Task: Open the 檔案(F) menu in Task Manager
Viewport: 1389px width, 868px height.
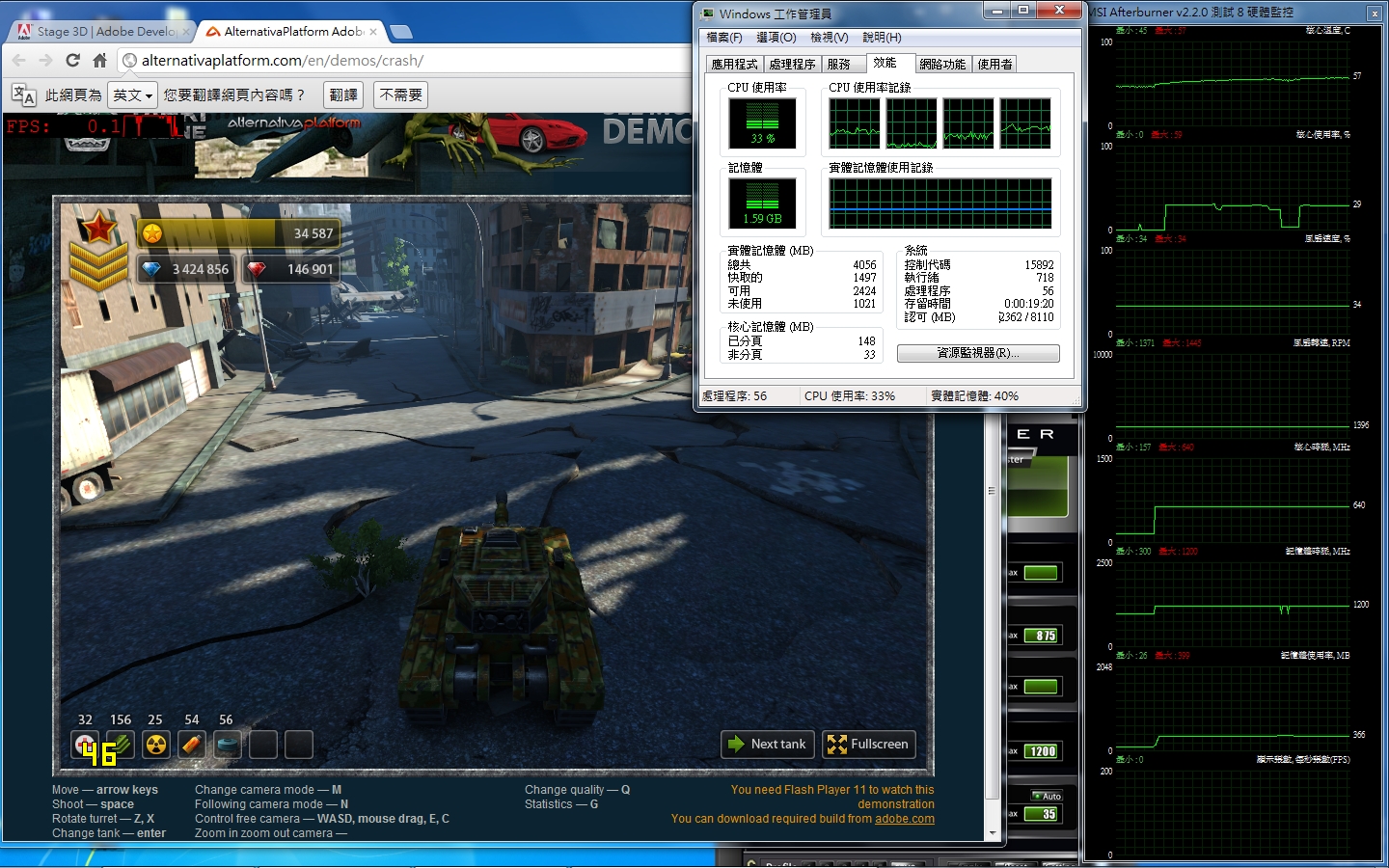Action: point(724,38)
